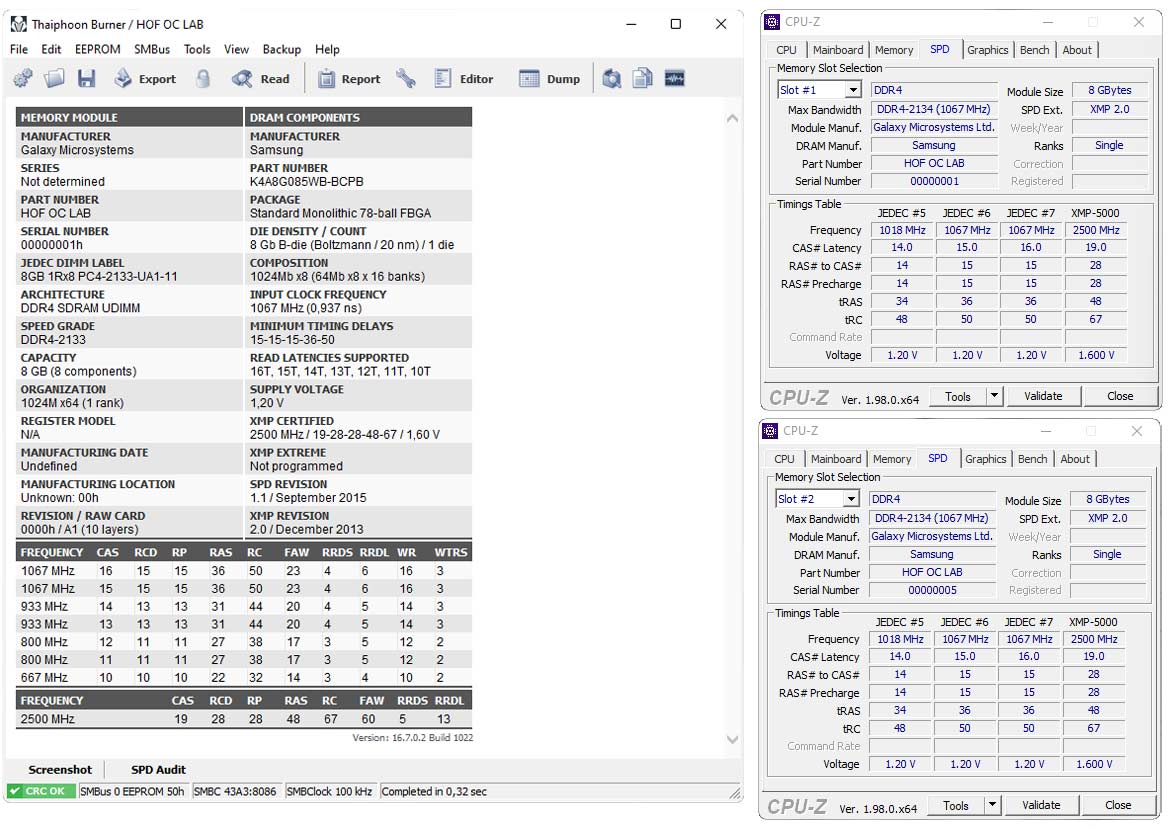
Task: Open the Help menu
Action: click(x=328, y=49)
